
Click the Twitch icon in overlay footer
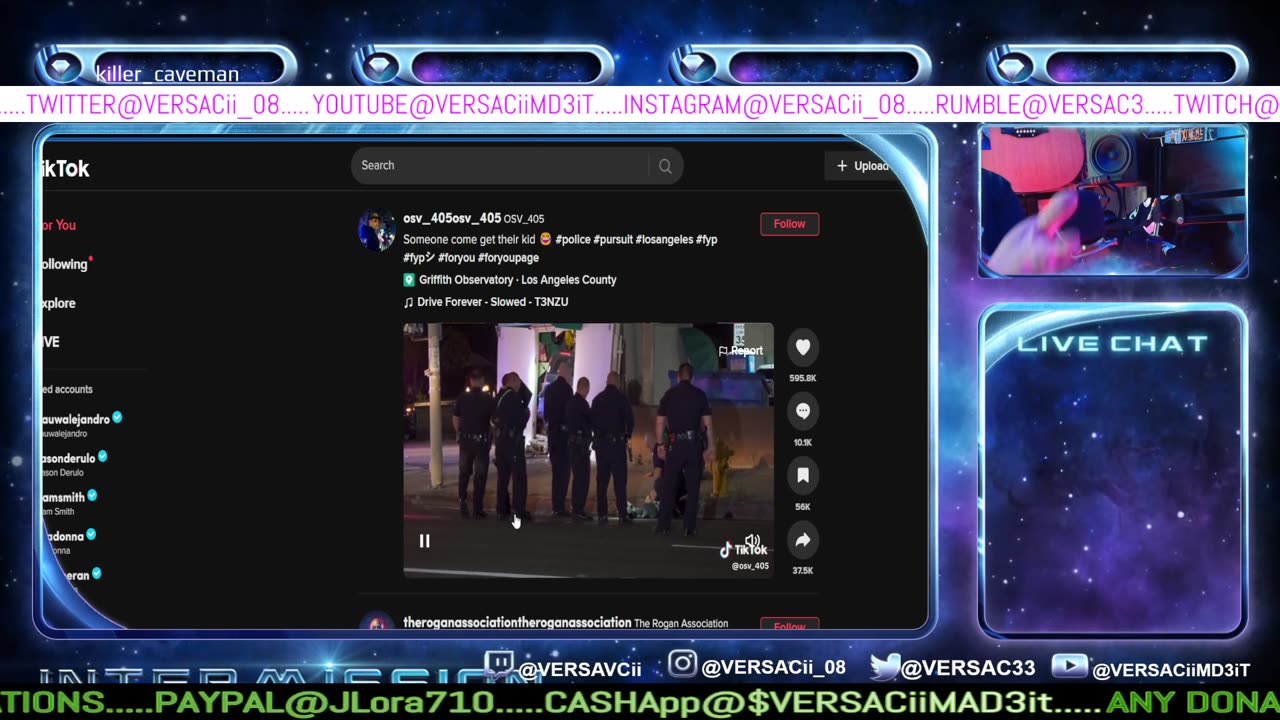pos(498,665)
